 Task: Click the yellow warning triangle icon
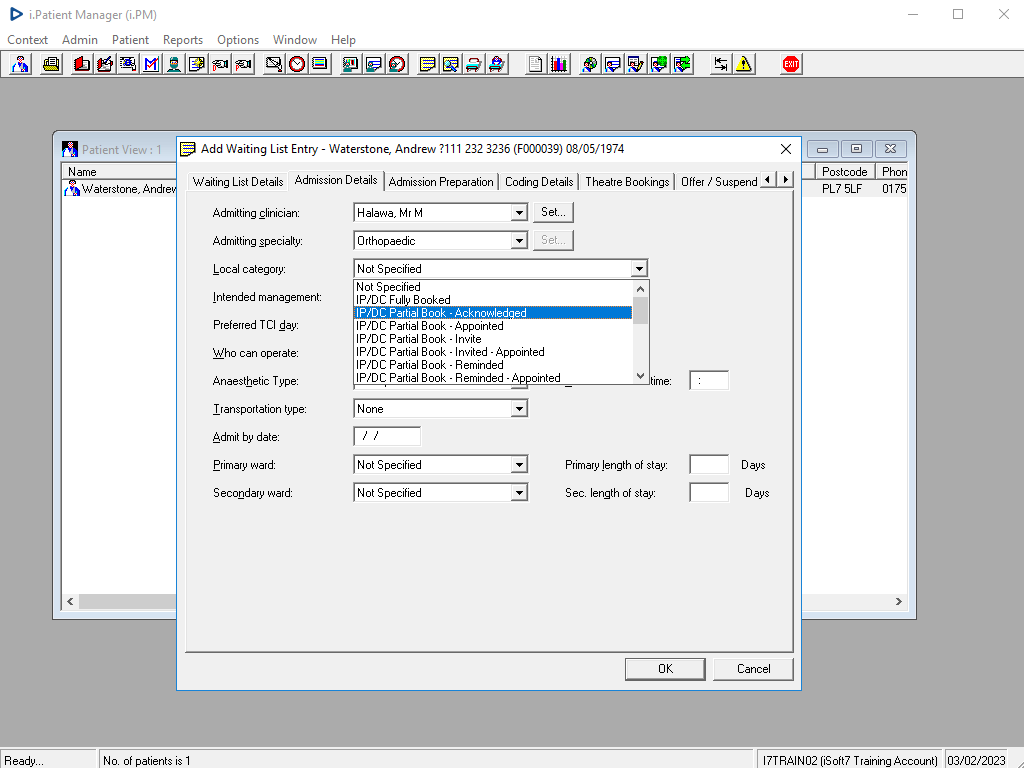tap(744, 64)
